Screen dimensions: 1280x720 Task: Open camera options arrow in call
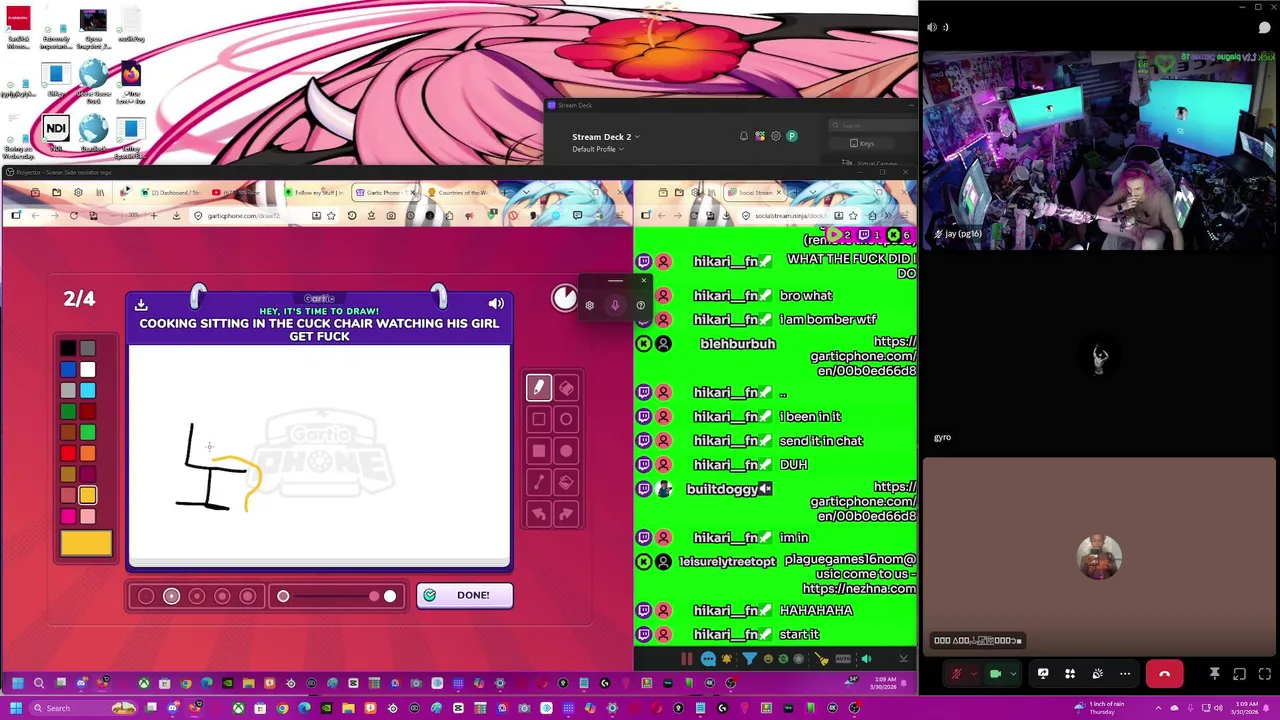[x=1012, y=674]
